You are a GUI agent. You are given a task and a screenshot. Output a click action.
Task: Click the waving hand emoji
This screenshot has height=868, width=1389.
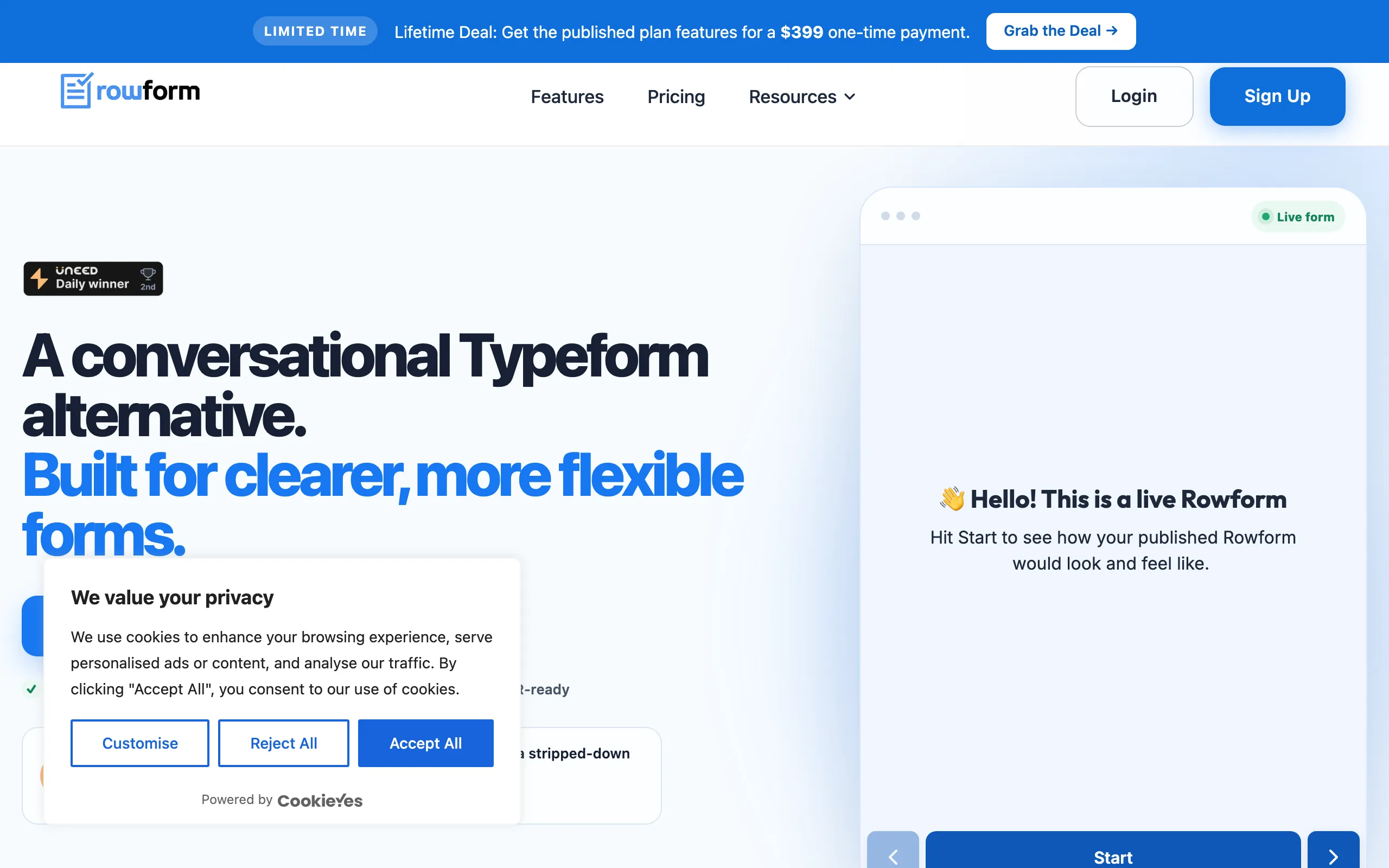tap(952, 499)
